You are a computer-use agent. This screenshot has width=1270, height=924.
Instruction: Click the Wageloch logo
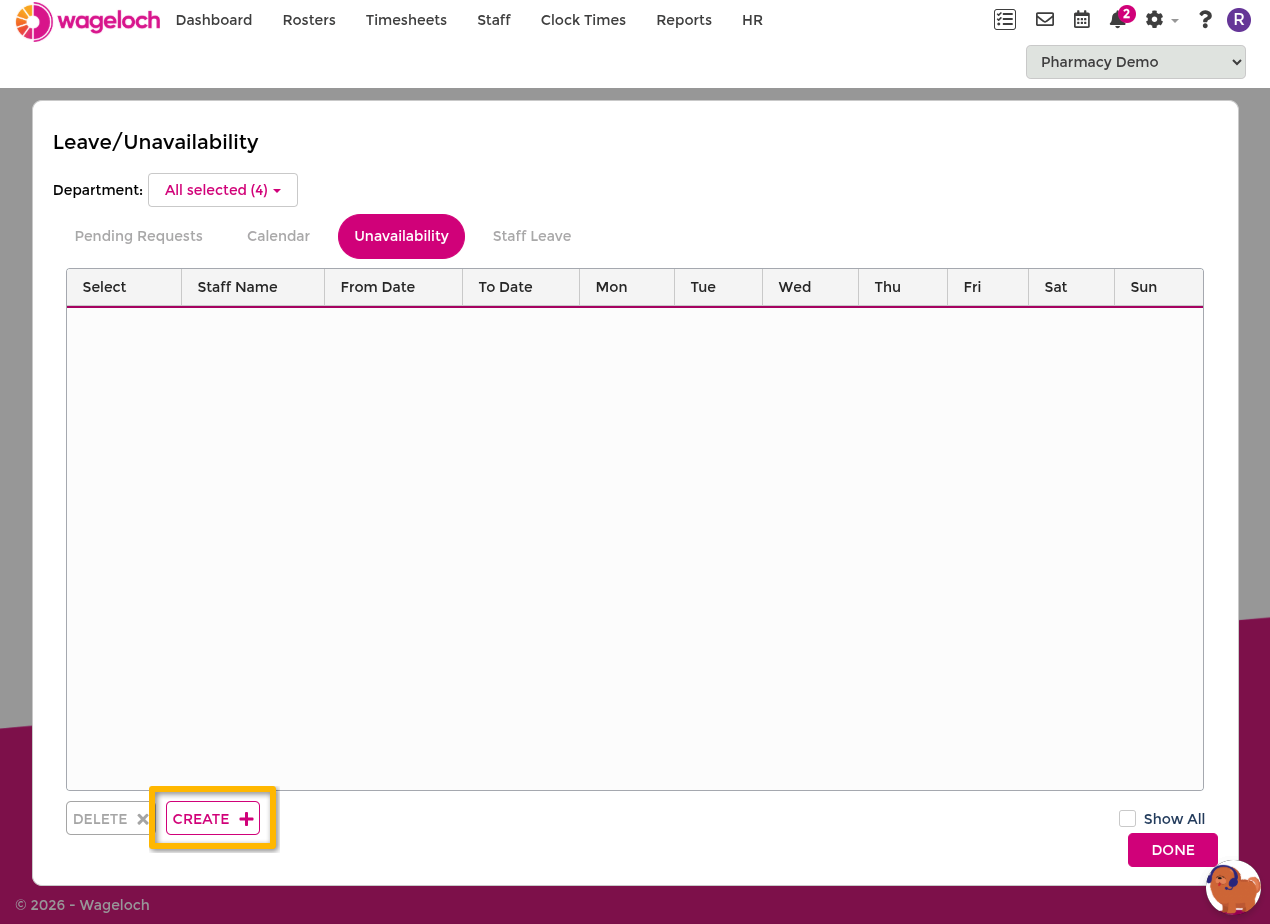pyautogui.click(x=88, y=21)
